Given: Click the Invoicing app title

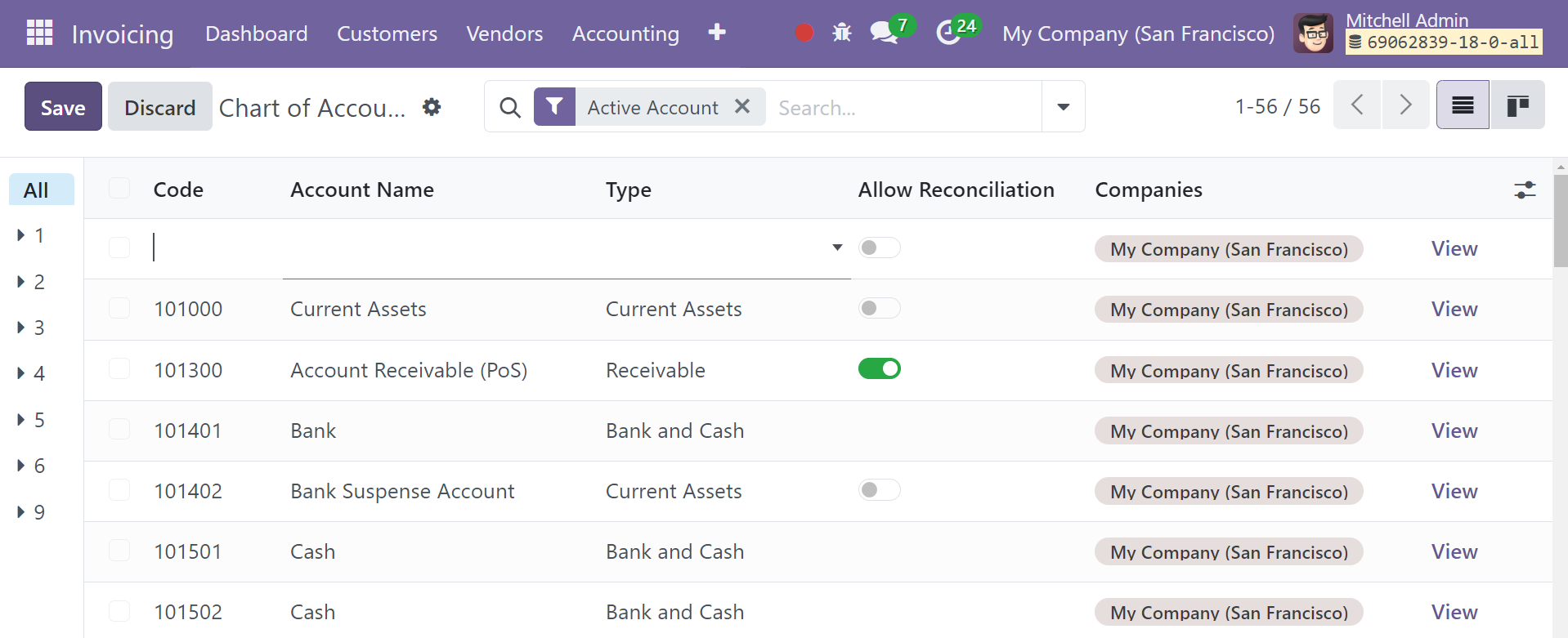Looking at the screenshot, I should 123,34.
